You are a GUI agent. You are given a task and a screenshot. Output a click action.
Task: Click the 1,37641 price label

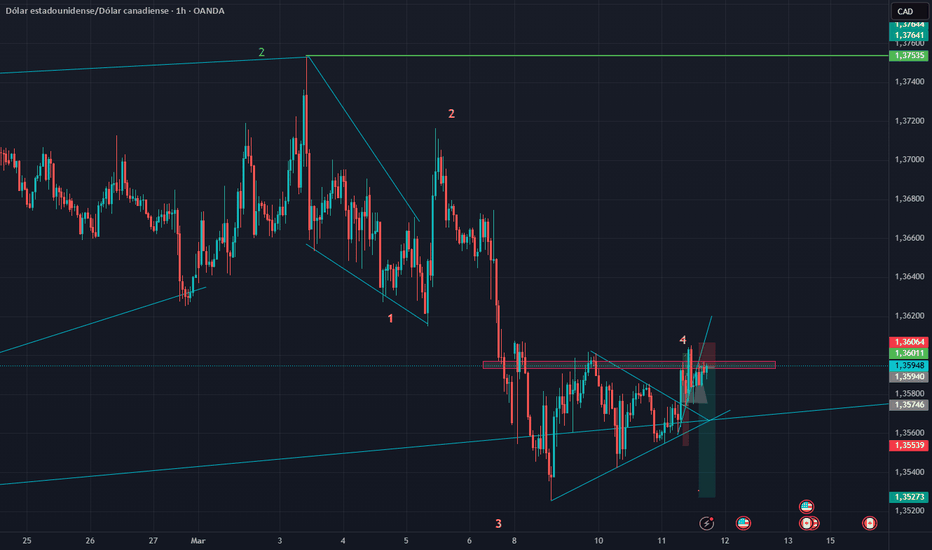pos(909,35)
